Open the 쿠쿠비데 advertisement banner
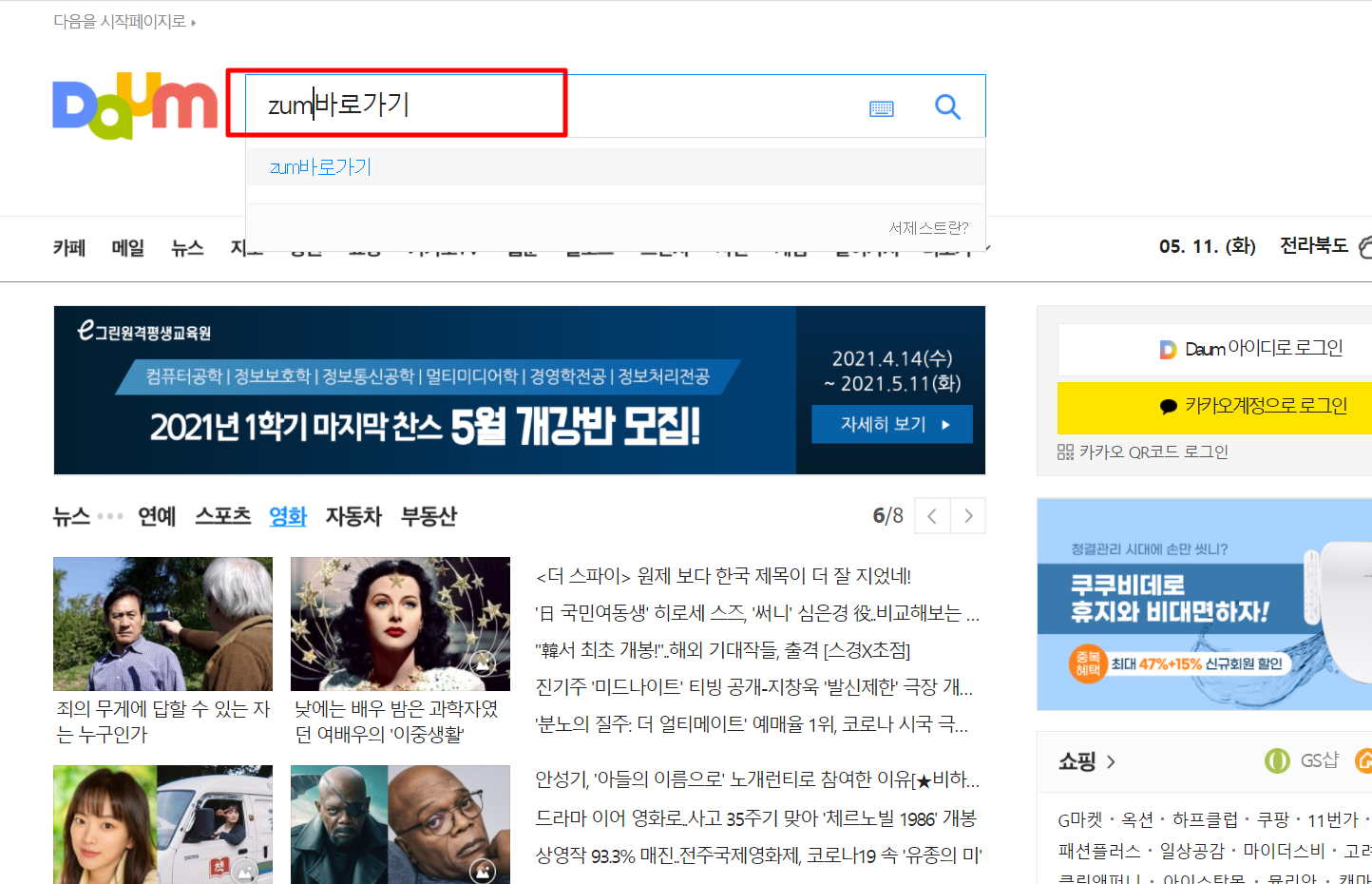Screen dimensions: 1372x884 tap(1204, 605)
